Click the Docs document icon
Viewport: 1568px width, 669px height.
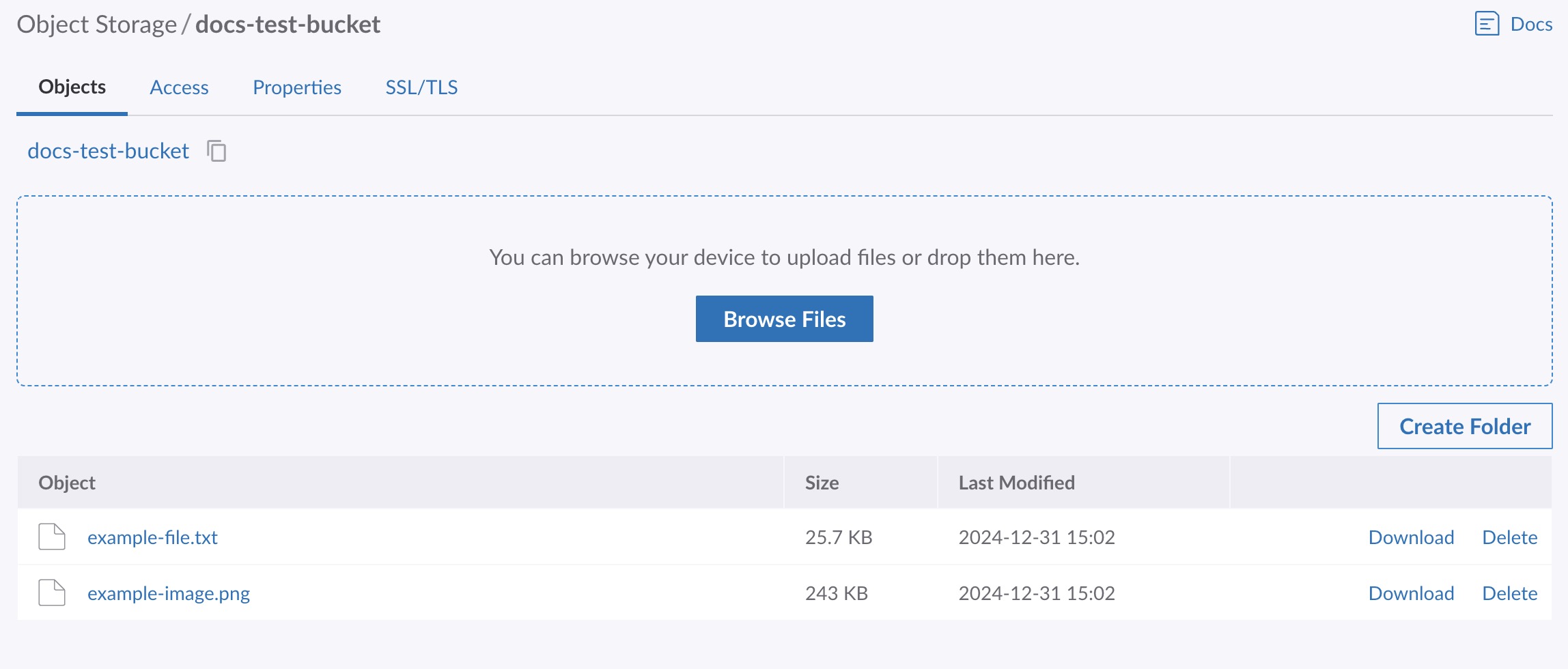[1487, 24]
